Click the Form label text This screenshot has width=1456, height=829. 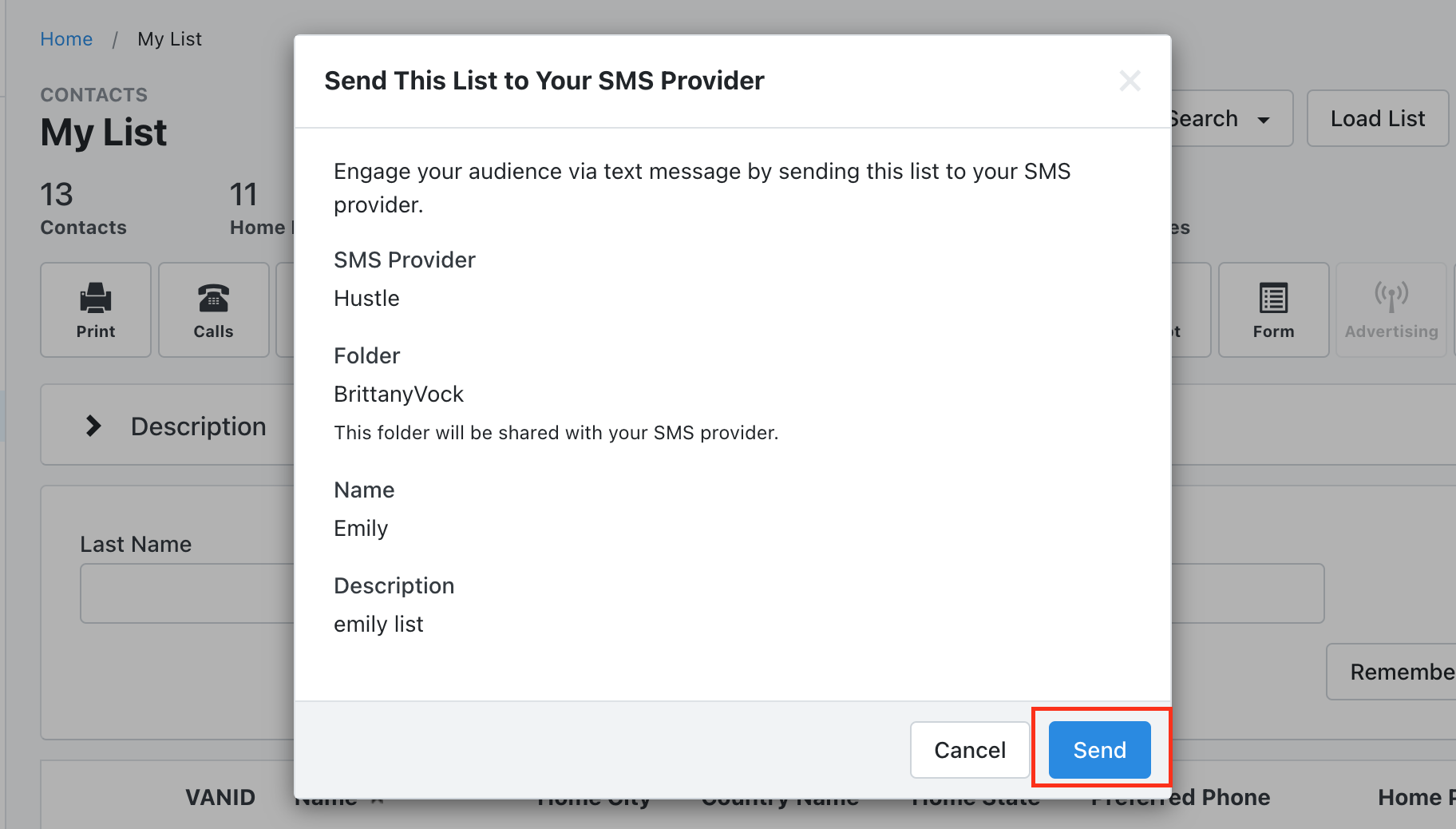1273,331
